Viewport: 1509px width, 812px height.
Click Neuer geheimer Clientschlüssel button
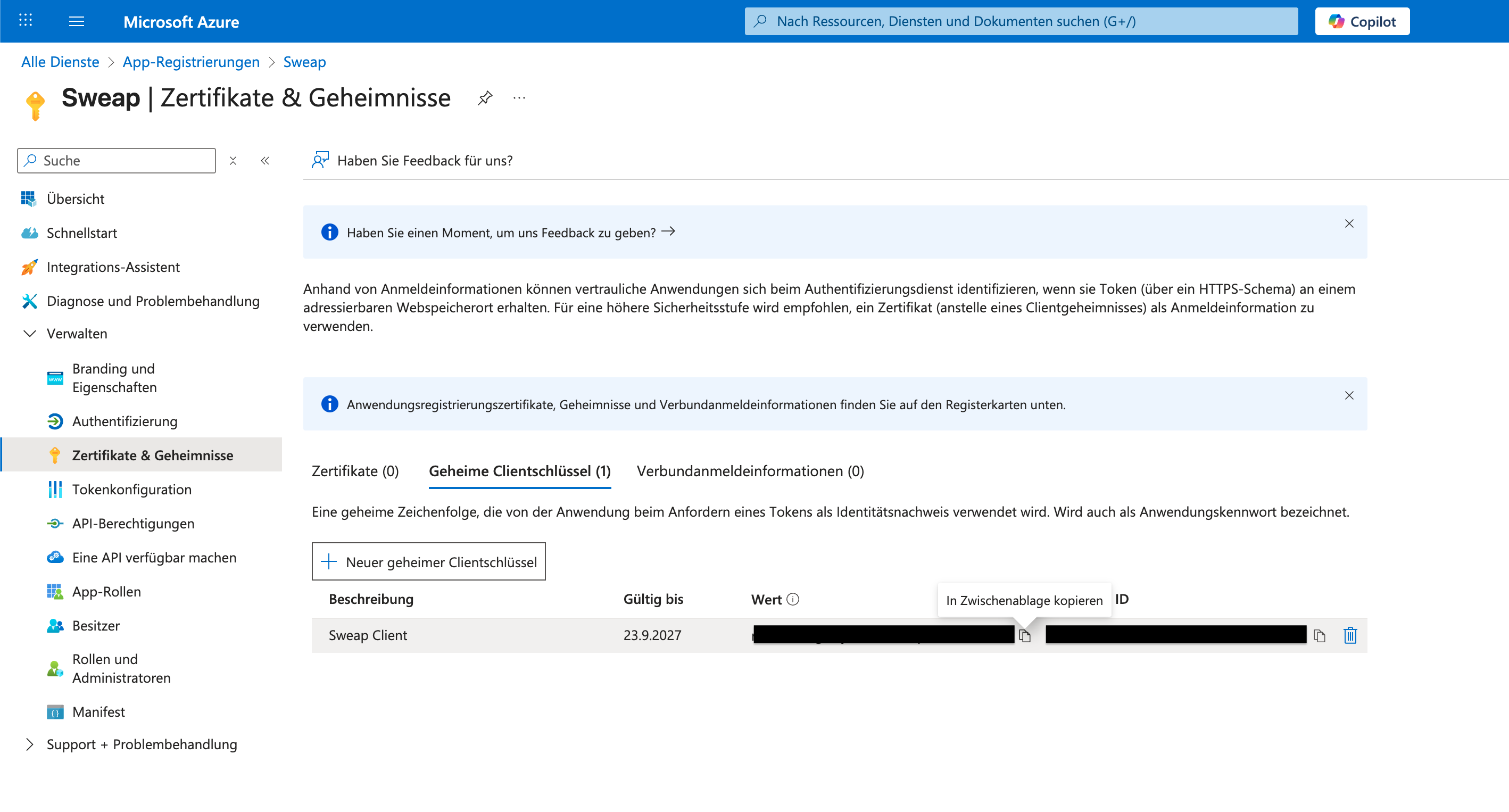[429, 562]
